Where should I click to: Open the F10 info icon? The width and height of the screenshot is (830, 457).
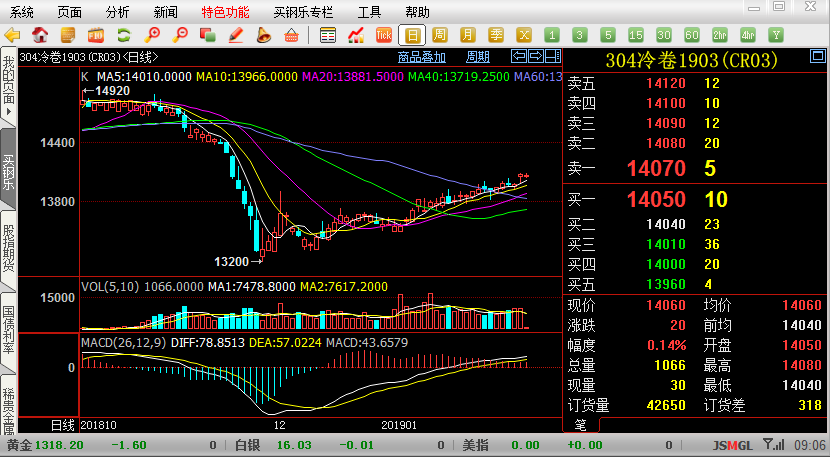[97, 35]
